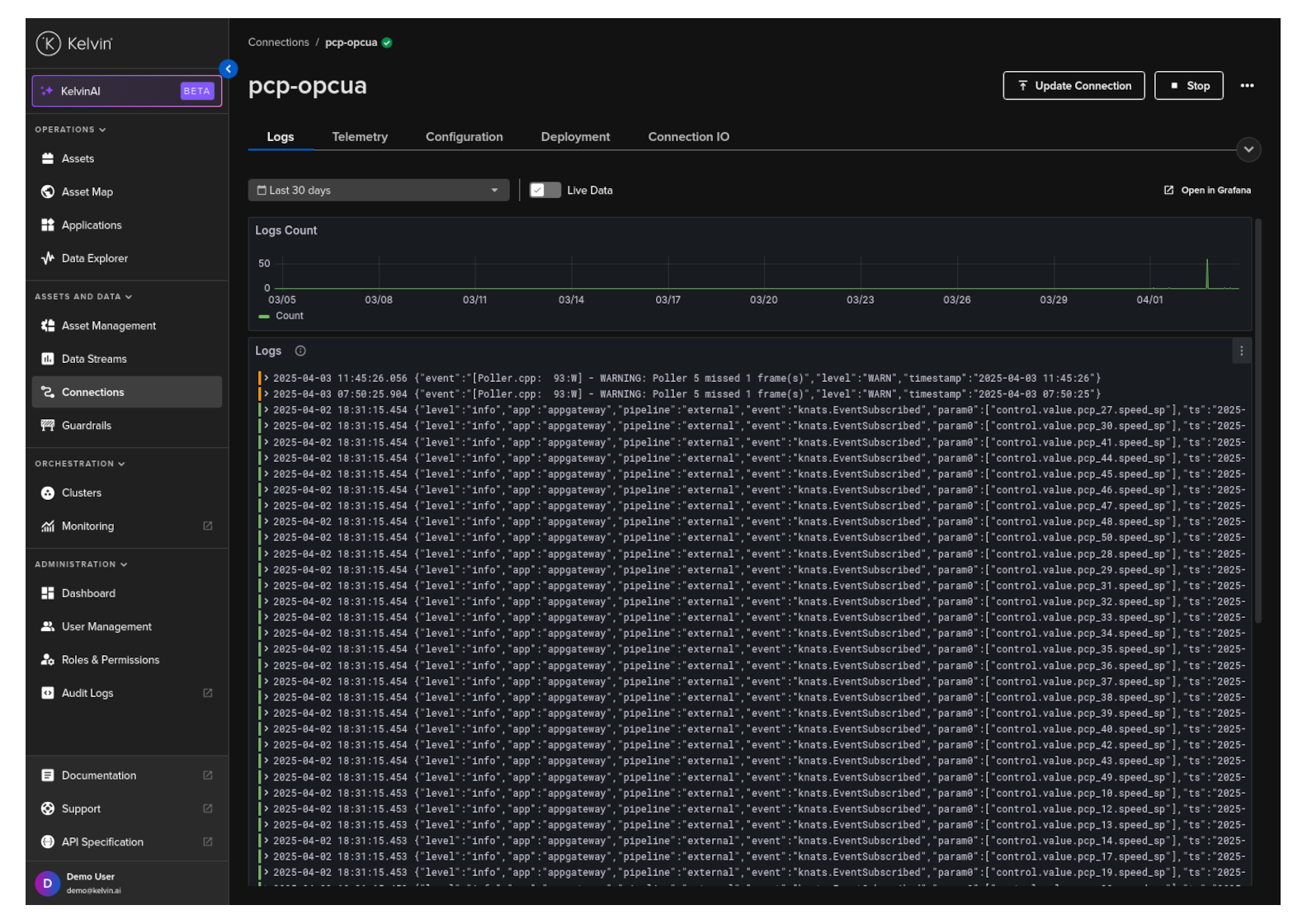Expand the first WARN log entry row
Screen dimensions: 1307x924
pyautogui.click(x=267, y=379)
